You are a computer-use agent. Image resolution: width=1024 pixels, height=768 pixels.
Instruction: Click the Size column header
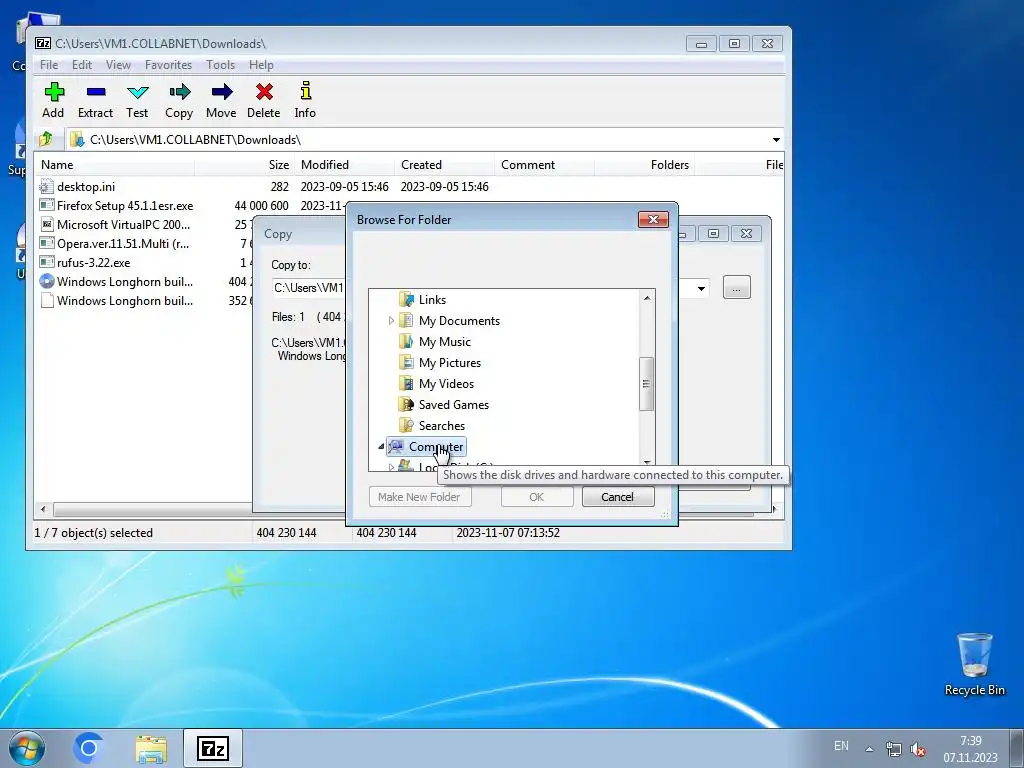coord(244,165)
